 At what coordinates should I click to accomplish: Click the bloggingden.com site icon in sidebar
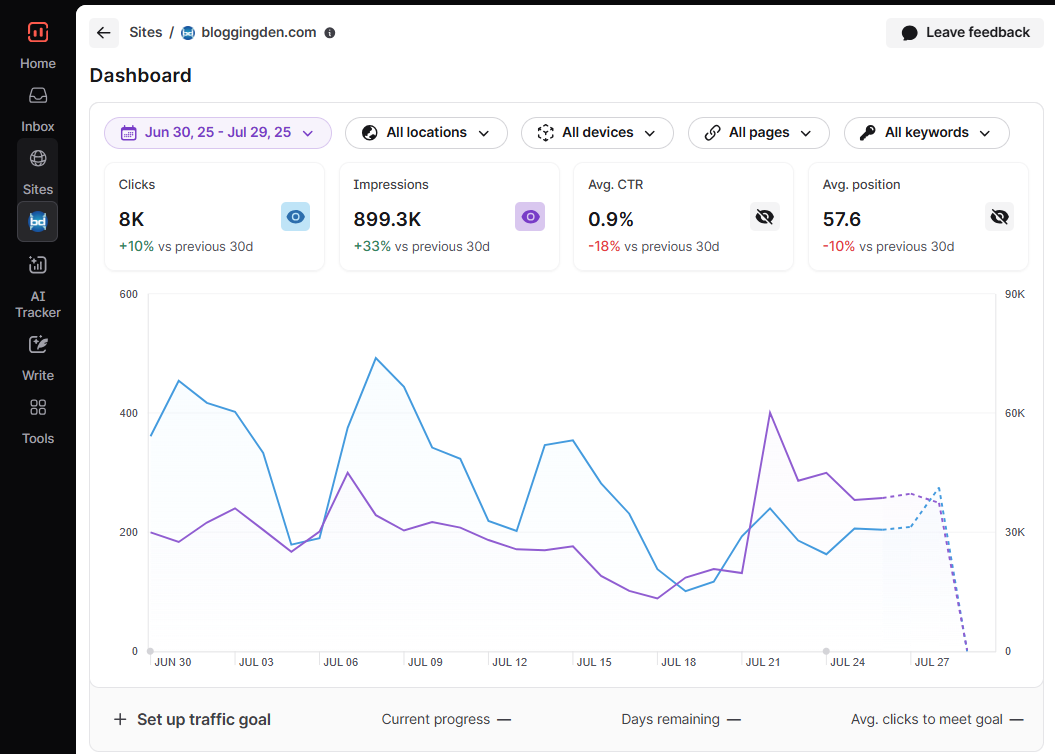(37, 221)
